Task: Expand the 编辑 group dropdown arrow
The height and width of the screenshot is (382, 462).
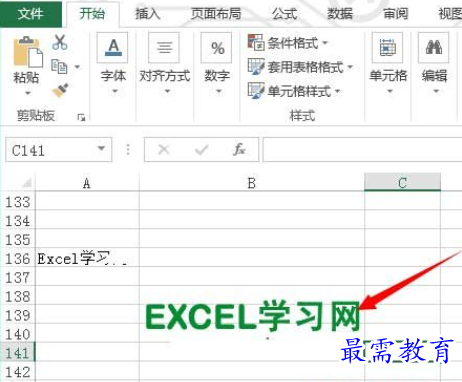Action: coord(436,91)
